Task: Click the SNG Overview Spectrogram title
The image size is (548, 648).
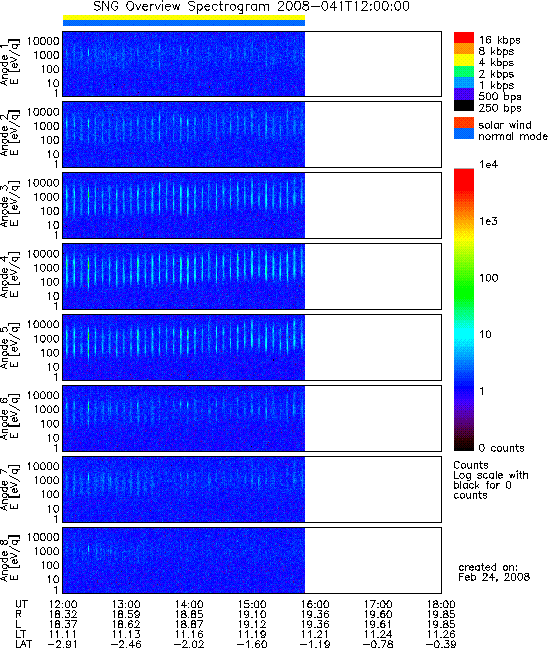Action: pyautogui.click(x=251, y=7)
